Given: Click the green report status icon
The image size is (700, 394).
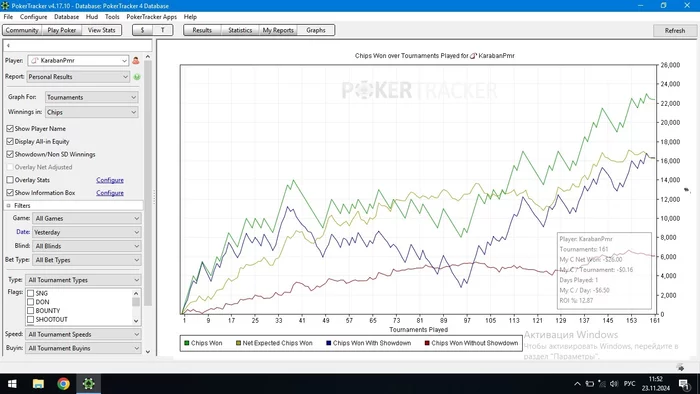Looking at the screenshot, I should coord(137,77).
